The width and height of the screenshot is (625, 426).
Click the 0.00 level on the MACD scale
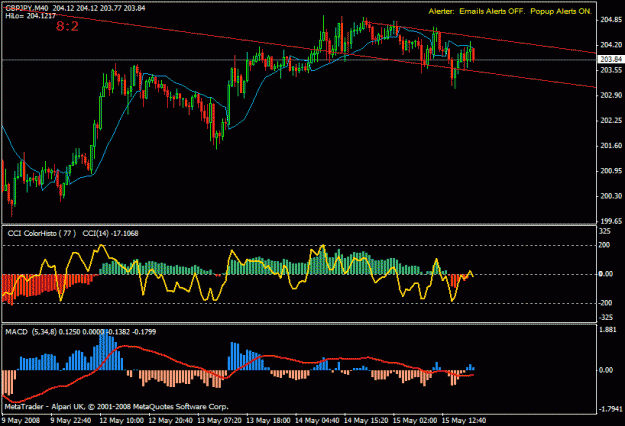click(606, 370)
